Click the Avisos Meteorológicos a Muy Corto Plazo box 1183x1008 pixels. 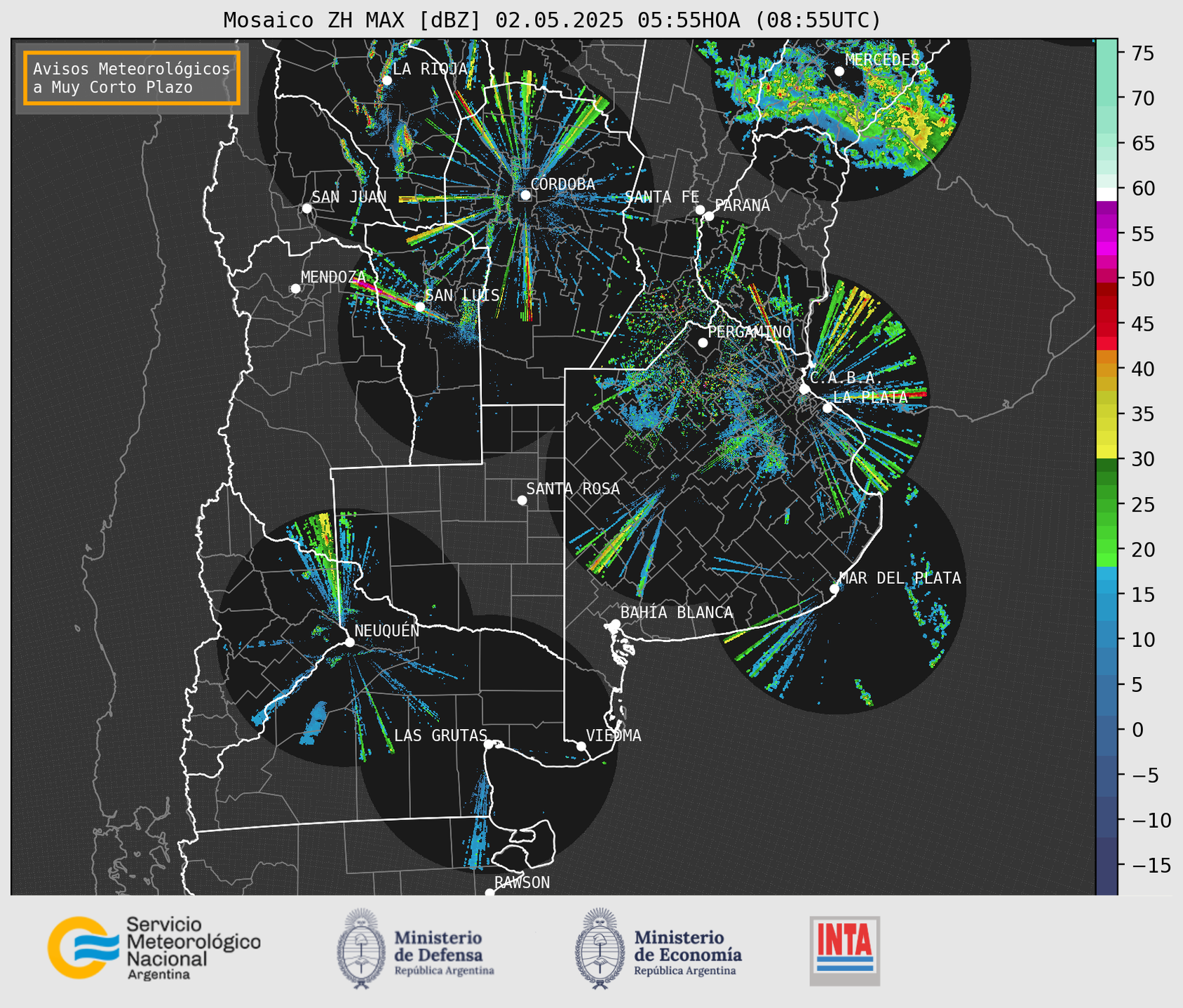132,78
